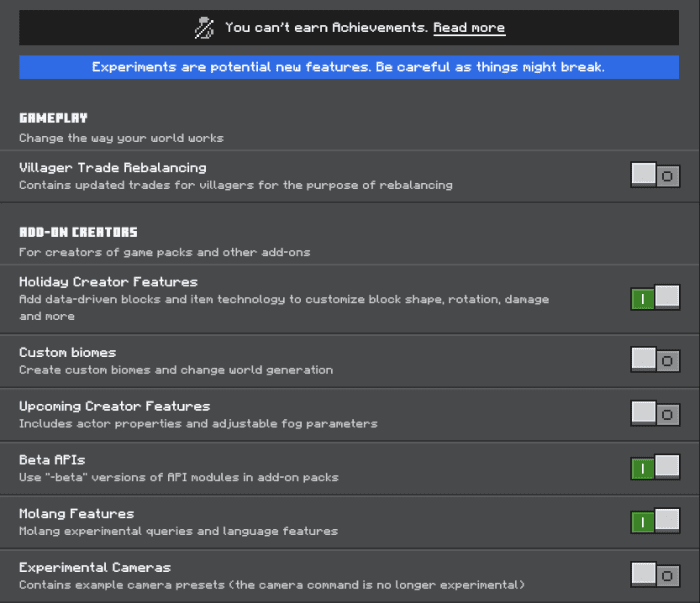Viewport: 700px width, 603px height.
Task: Disable Holiday Creator Features toggle
Action: (x=655, y=297)
